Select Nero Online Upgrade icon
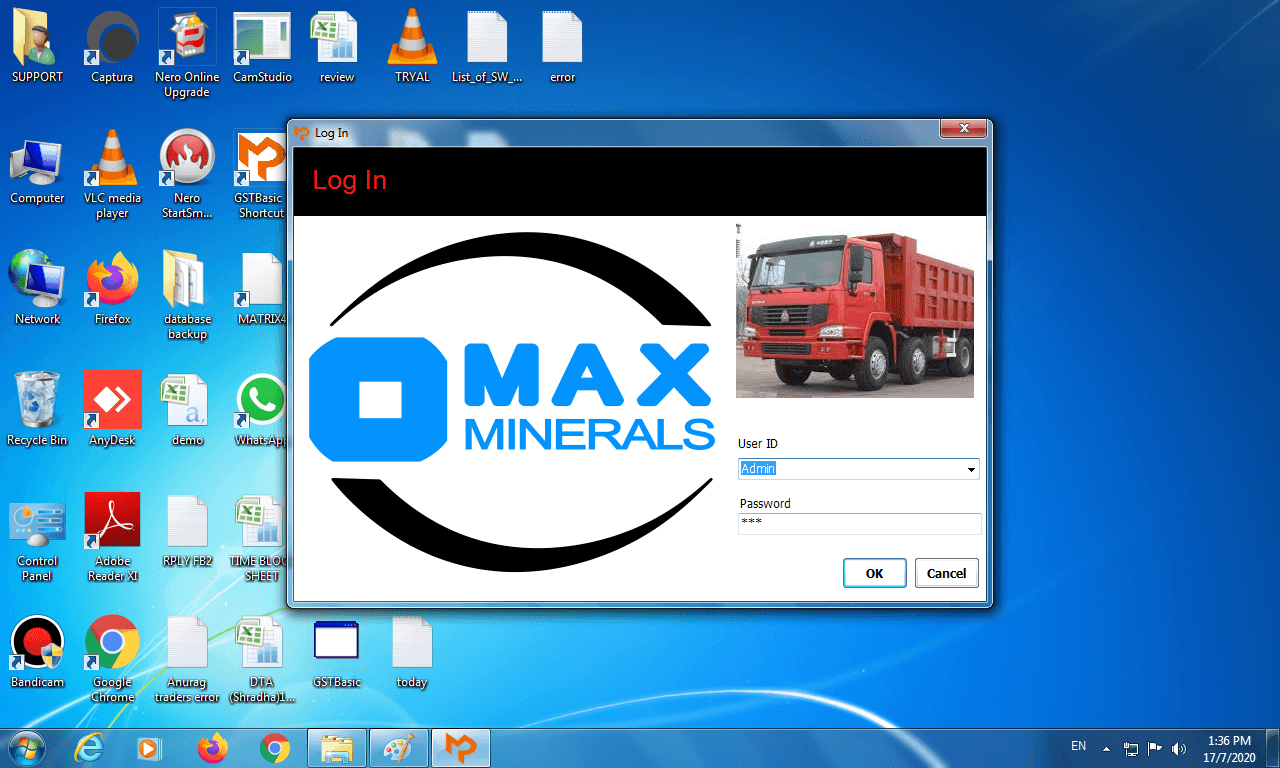 tap(187, 55)
